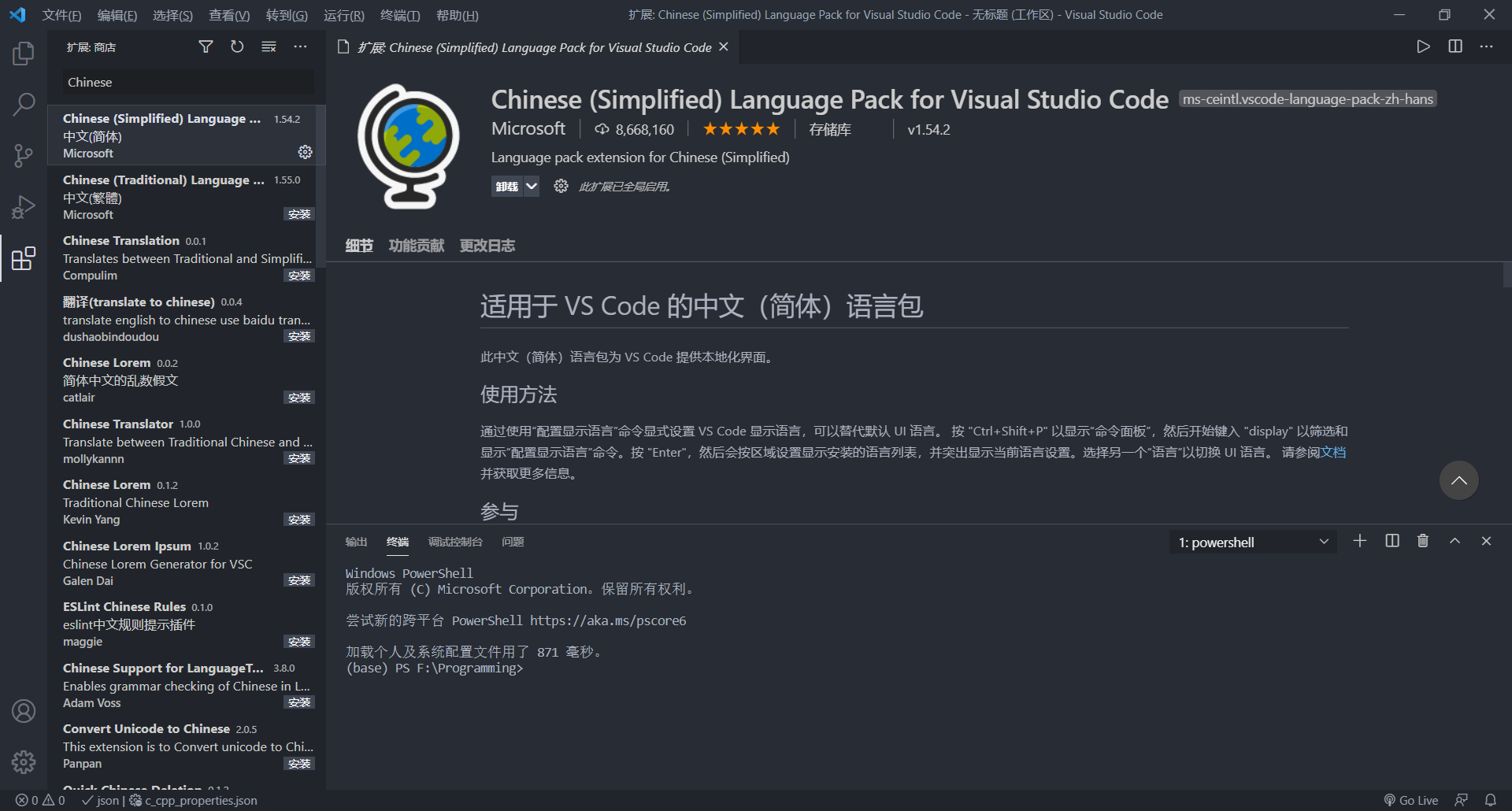
Task: Click the Microsoft publisher name
Action: (x=528, y=128)
